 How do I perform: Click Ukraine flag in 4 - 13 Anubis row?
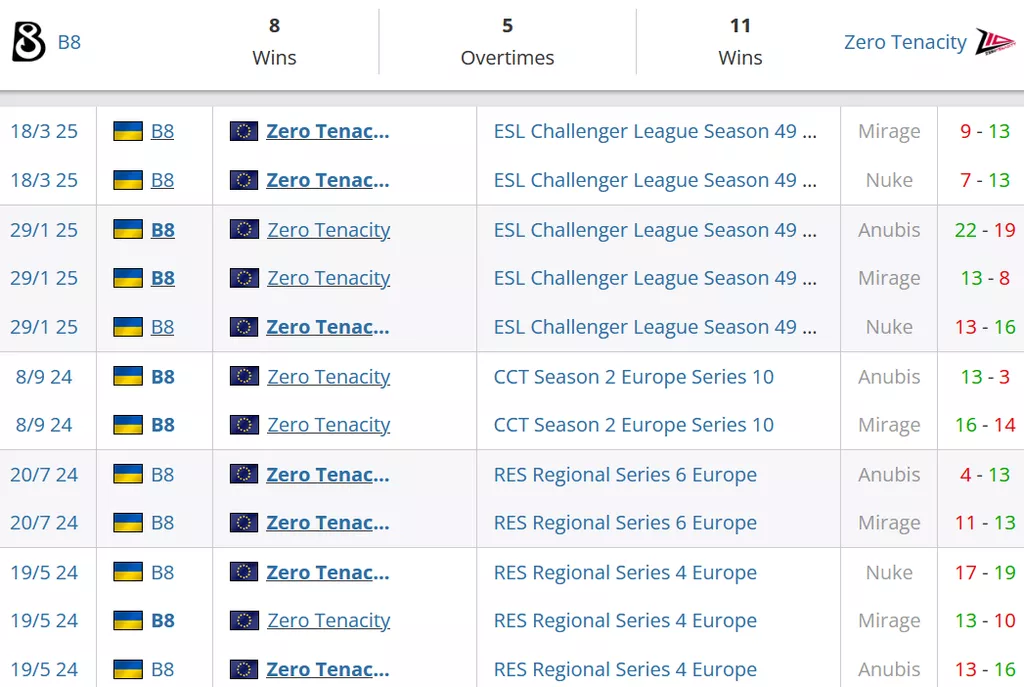click(x=128, y=474)
